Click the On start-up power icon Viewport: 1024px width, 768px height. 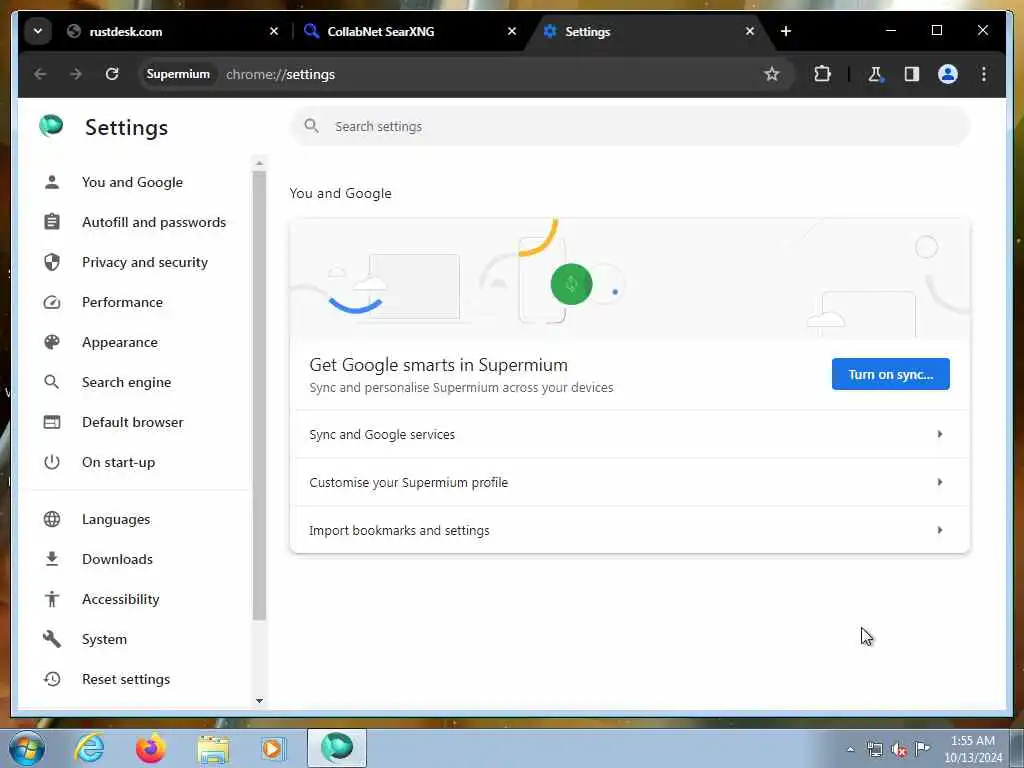pyautogui.click(x=52, y=462)
